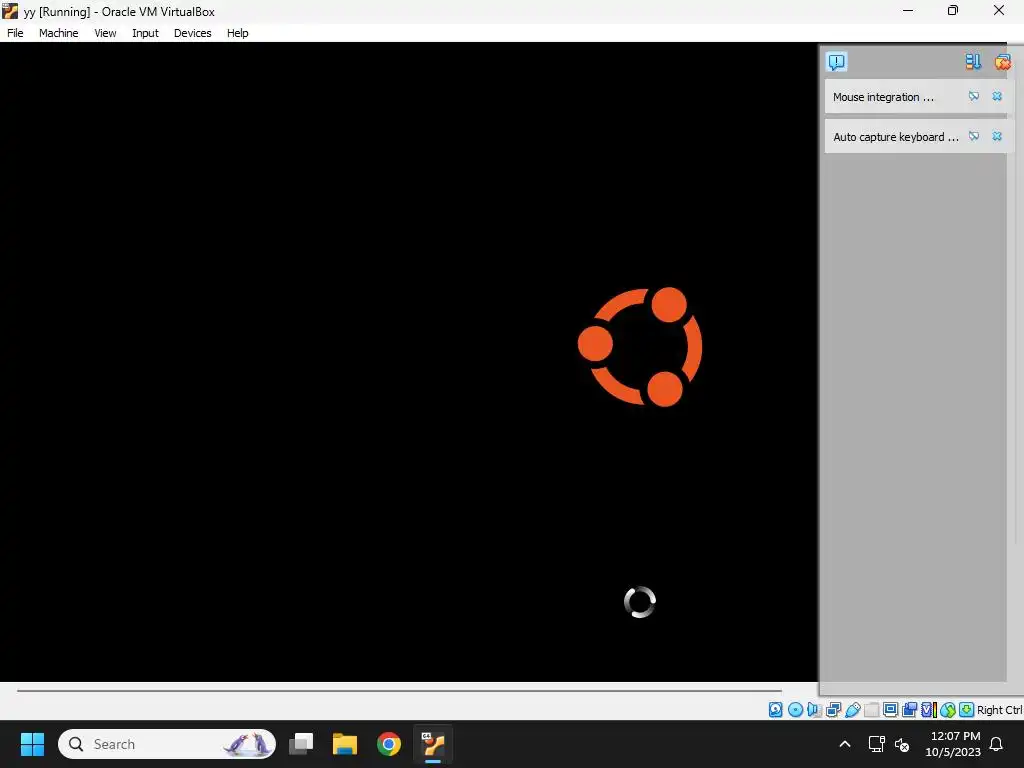Open the USB devices status icon
The height and width of the screenshot is (768, 1024).
(x=852, y=710)
